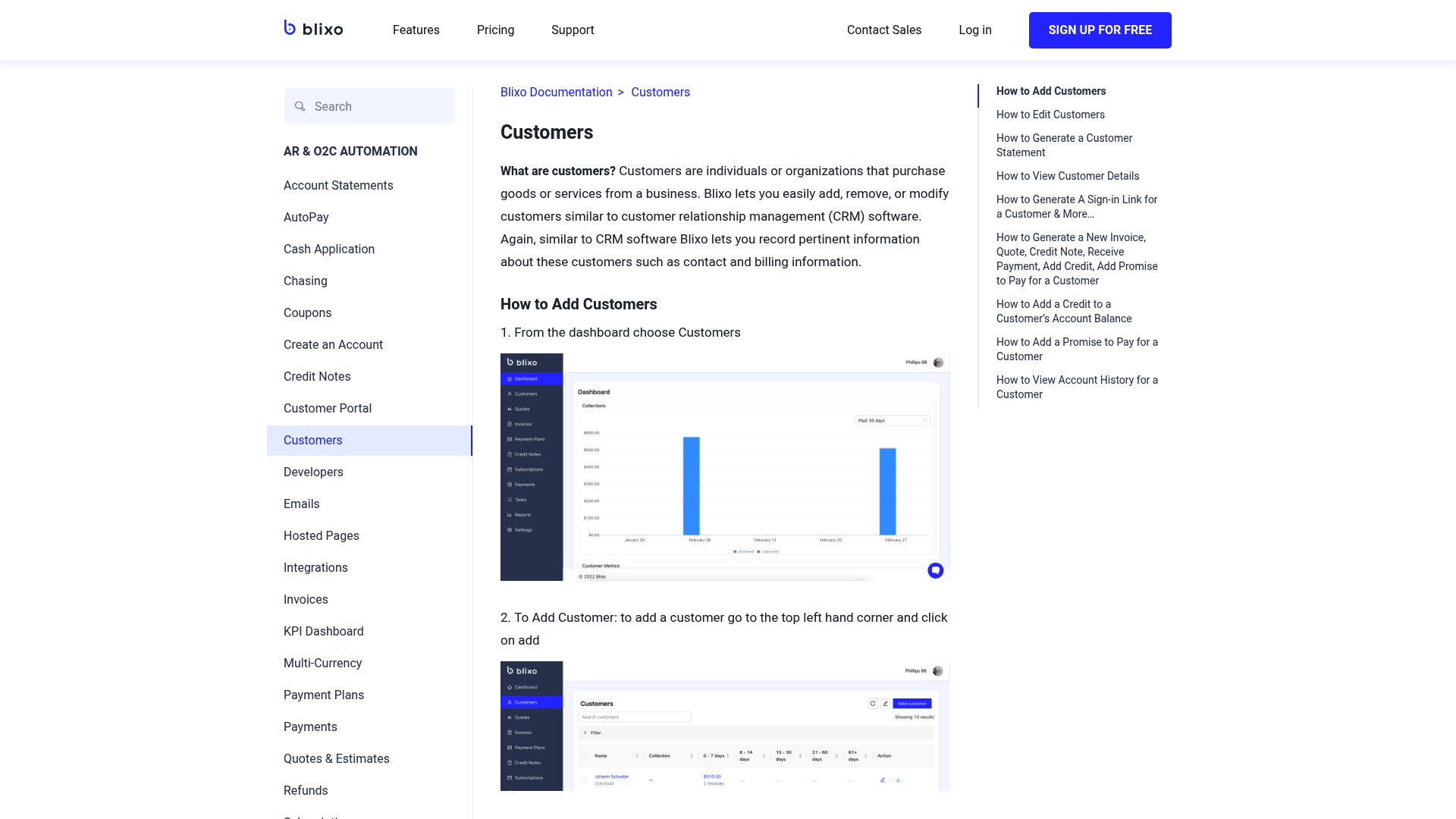Select Cash Application in sidebar
1456x819 pixels.
coord(329,249)
